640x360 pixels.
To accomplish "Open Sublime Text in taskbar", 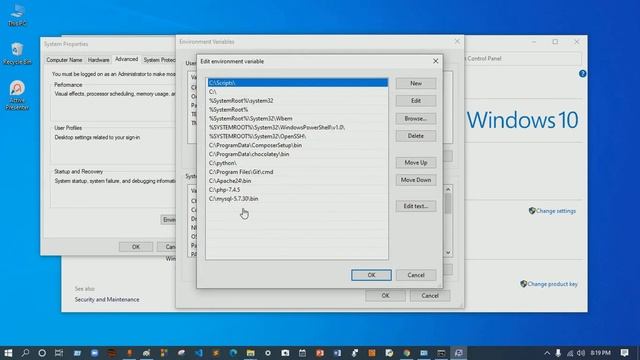I will (216, 353).
